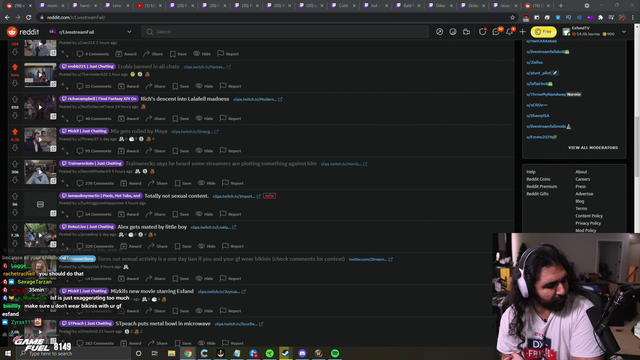Play the Miz gets rolled by Maya thumbnail
The image size is (640, 360).
[x=40, y=140]
